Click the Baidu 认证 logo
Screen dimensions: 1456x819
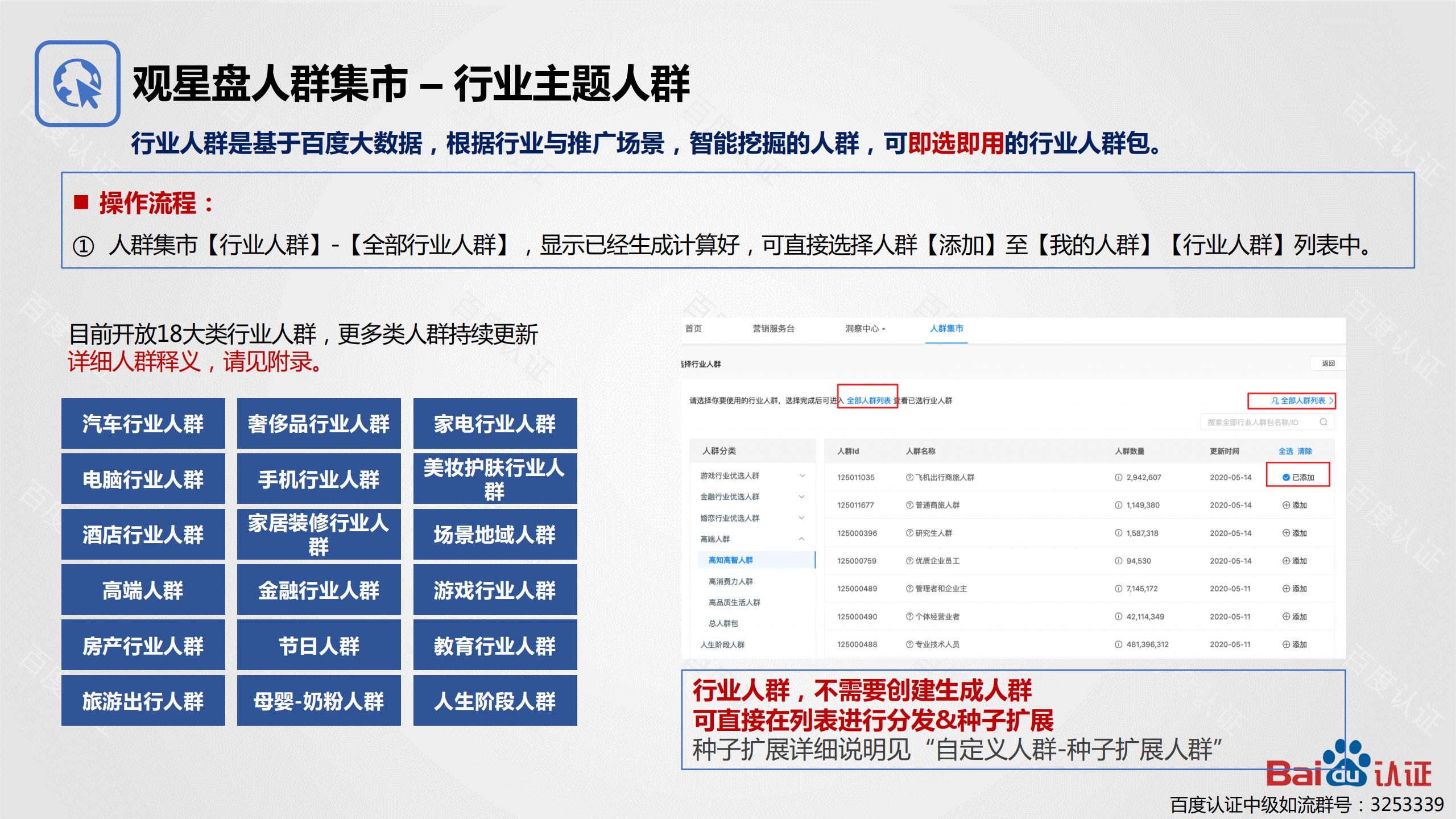tap(1349, 764)
